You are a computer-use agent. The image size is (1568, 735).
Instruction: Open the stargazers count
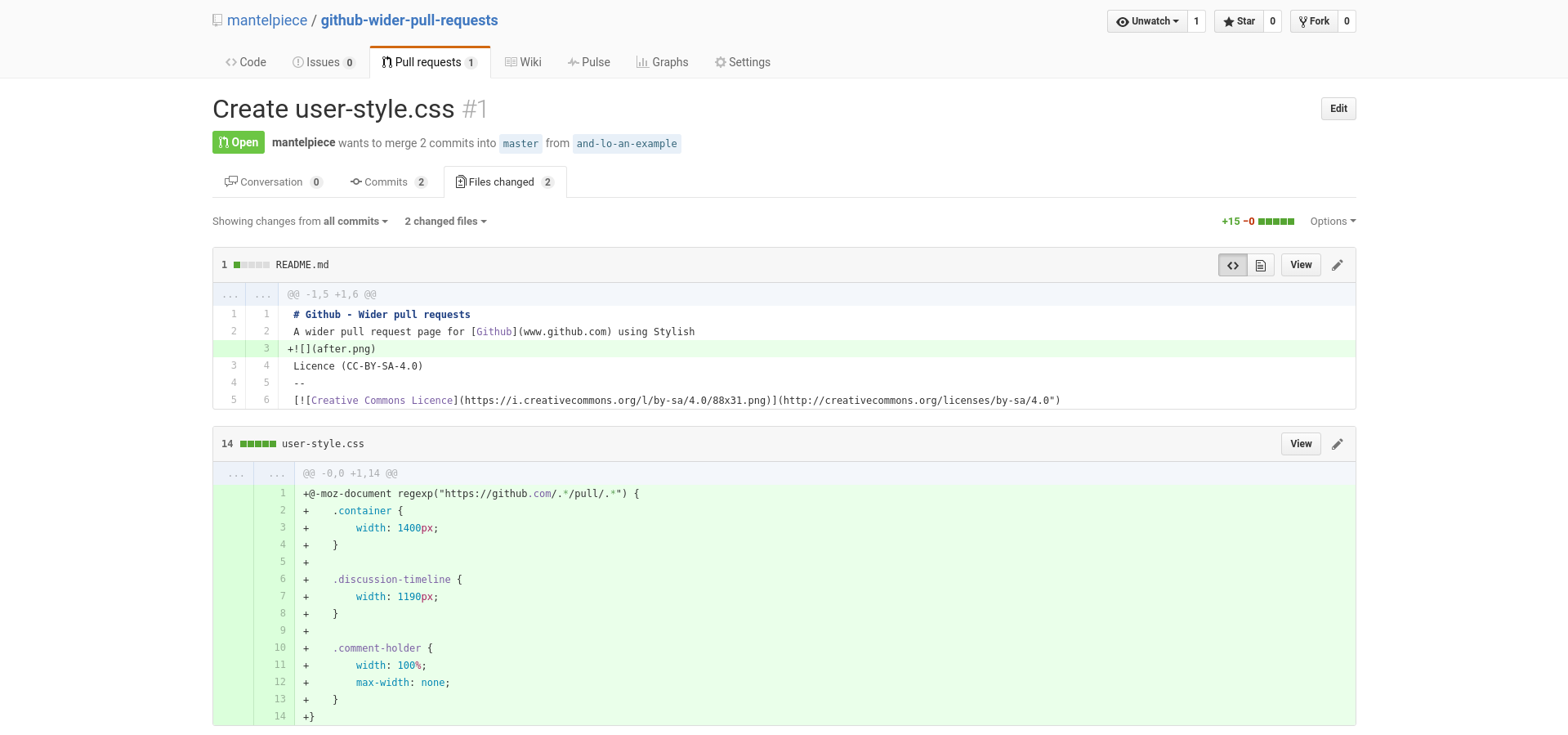click(1272, 21)
